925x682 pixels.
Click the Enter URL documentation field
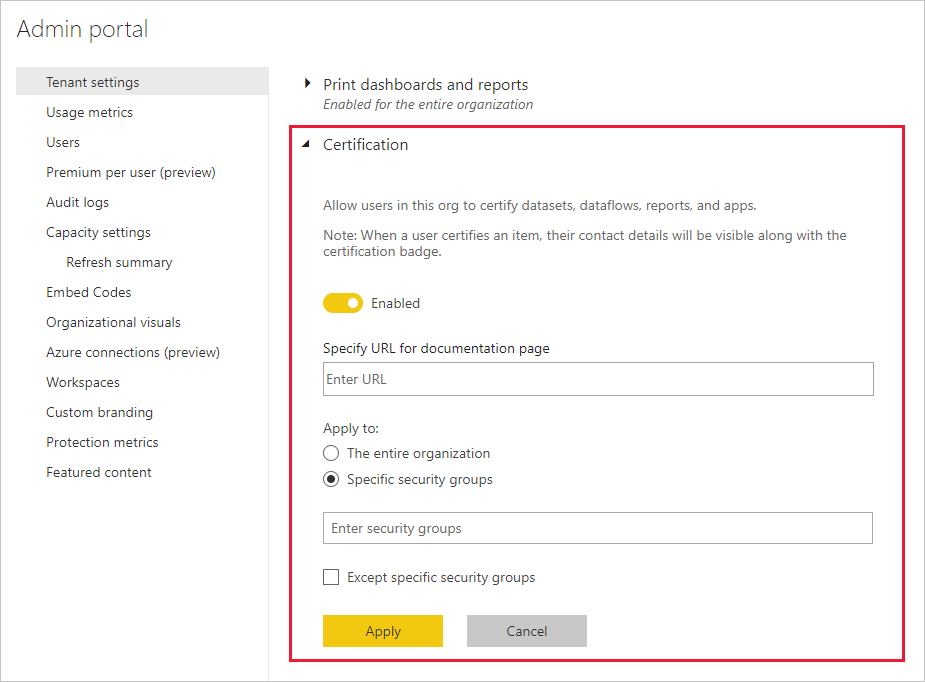tap(598, 379)
